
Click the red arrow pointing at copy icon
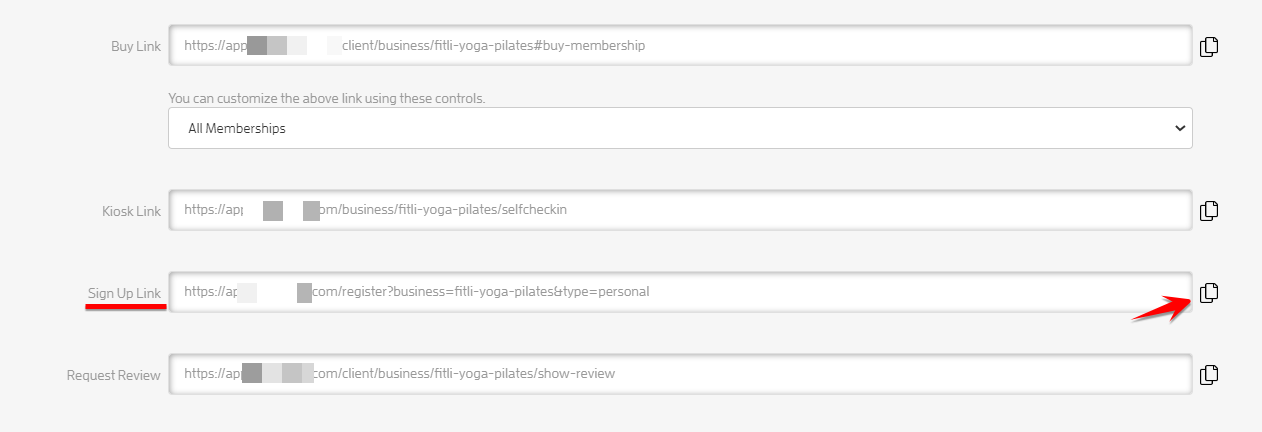pyautogui.click(x=1160, y=309)
